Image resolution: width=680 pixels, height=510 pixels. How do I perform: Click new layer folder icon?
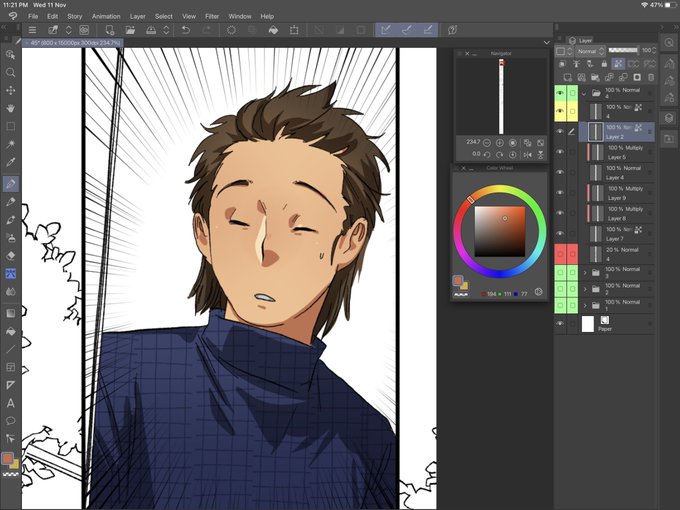(x=595, y=77)
